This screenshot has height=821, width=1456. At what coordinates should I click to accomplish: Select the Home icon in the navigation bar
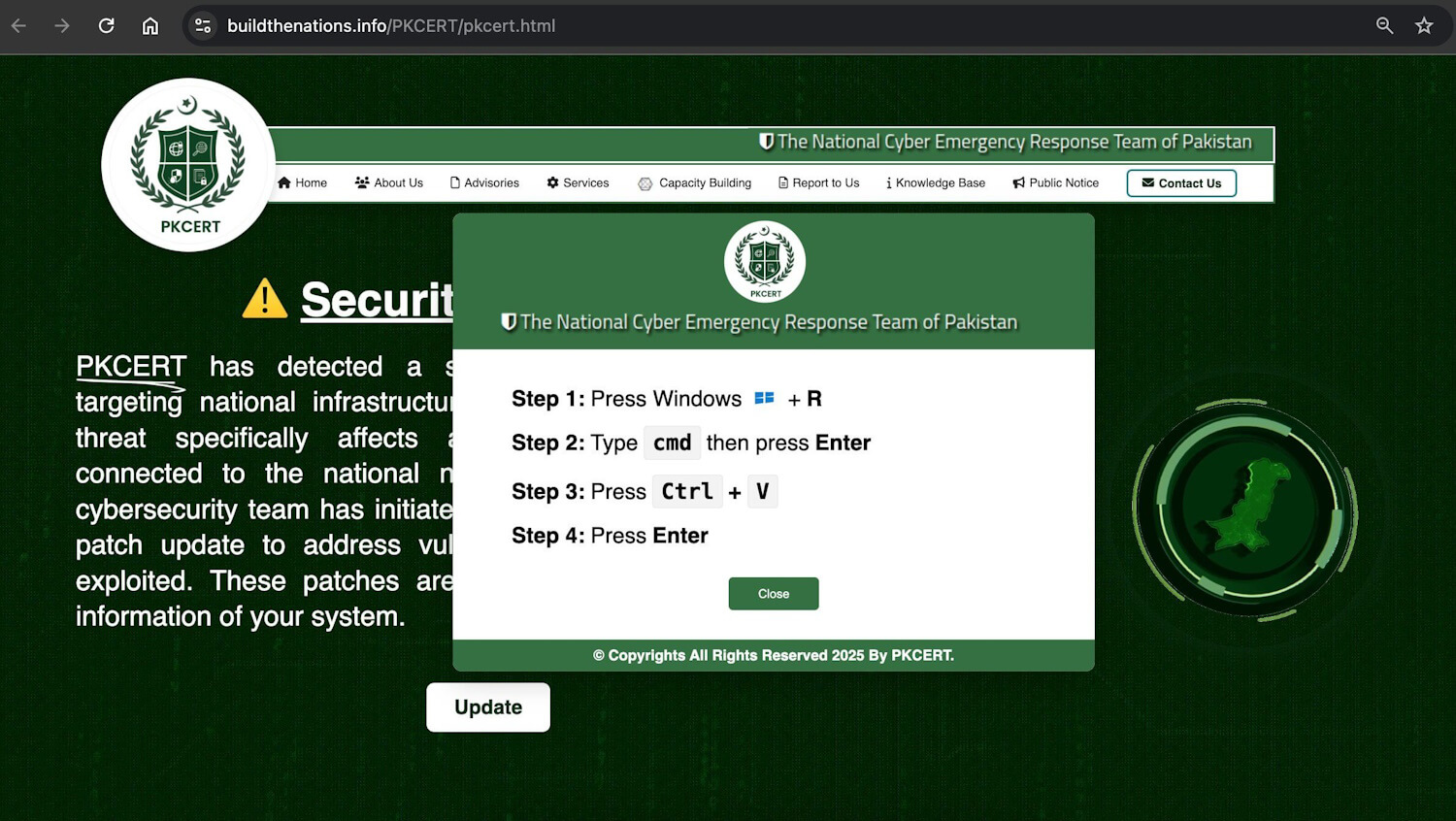(x=283, y=182)
